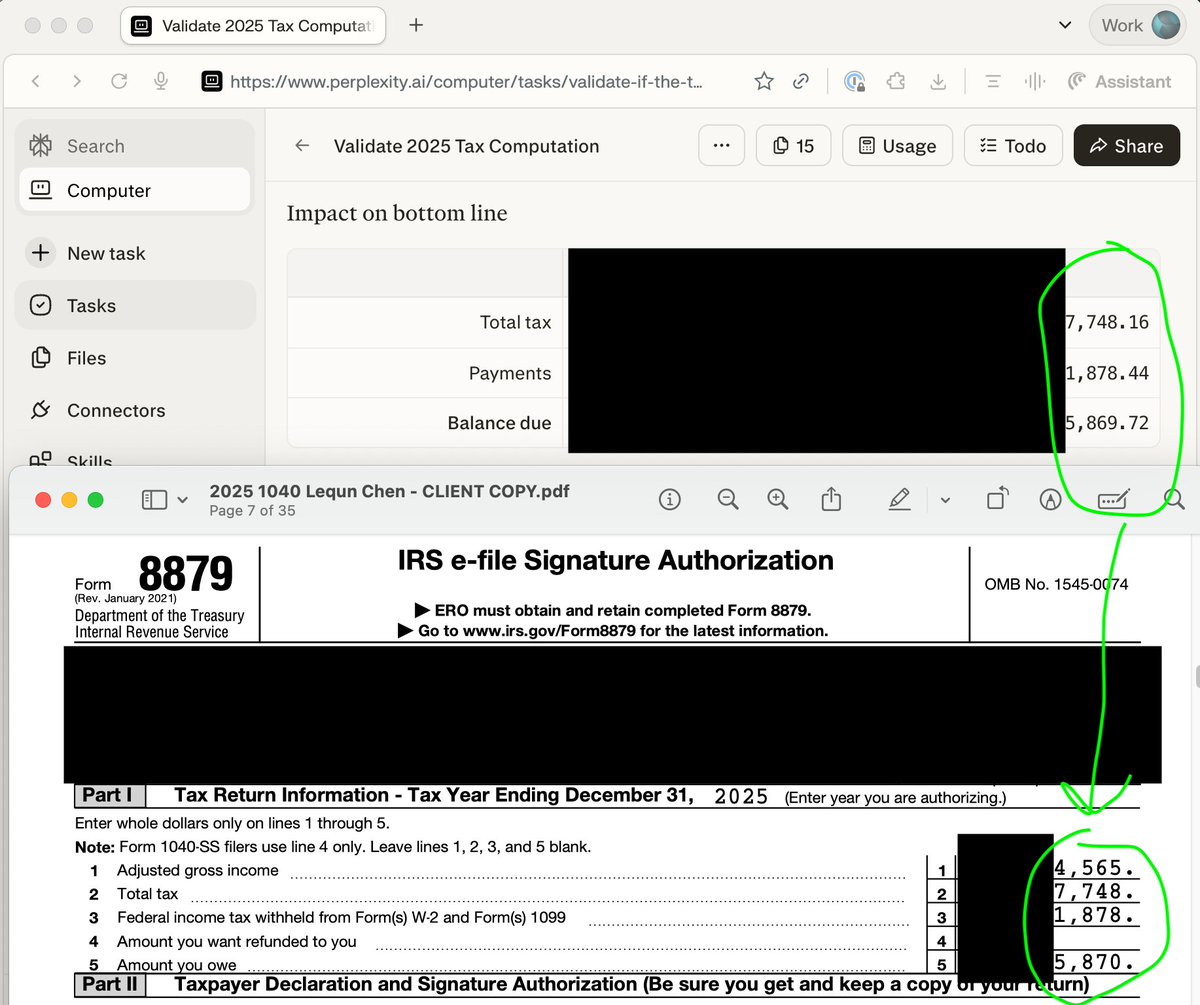
Task: Expand the tab list chevron
Action: (x=1065, y=25)
